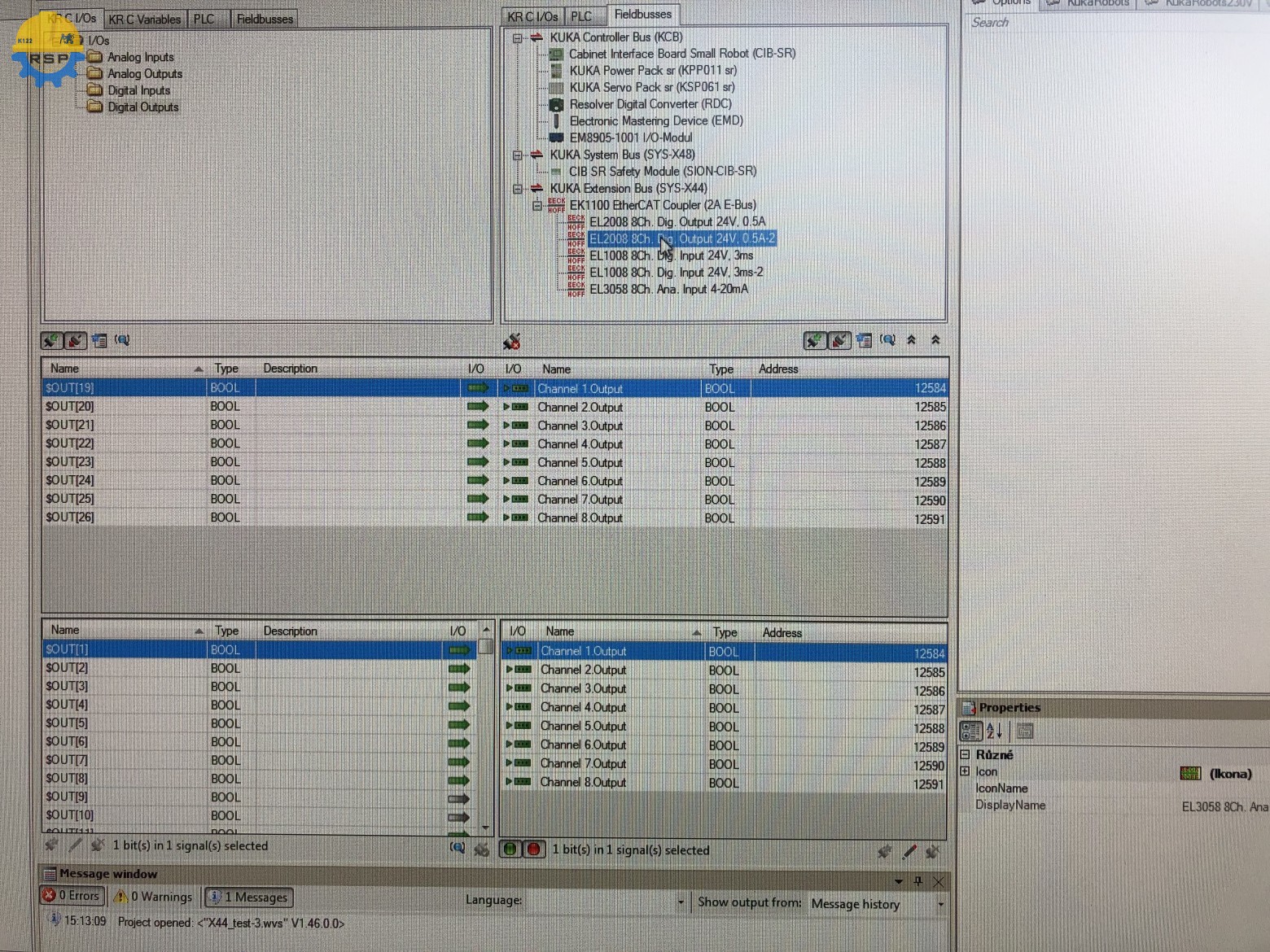
Task: Select the Analog Inputs folder
Action: point(140,57)
